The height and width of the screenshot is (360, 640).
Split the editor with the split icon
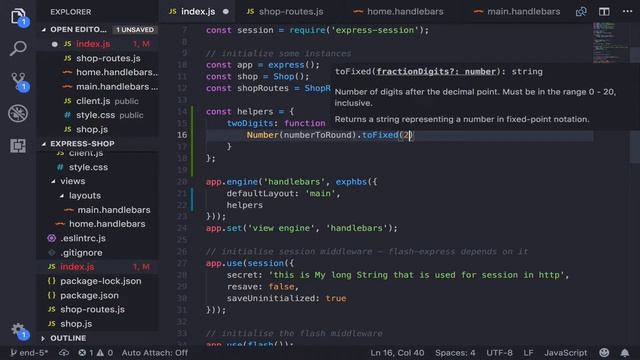coord(604,11)
